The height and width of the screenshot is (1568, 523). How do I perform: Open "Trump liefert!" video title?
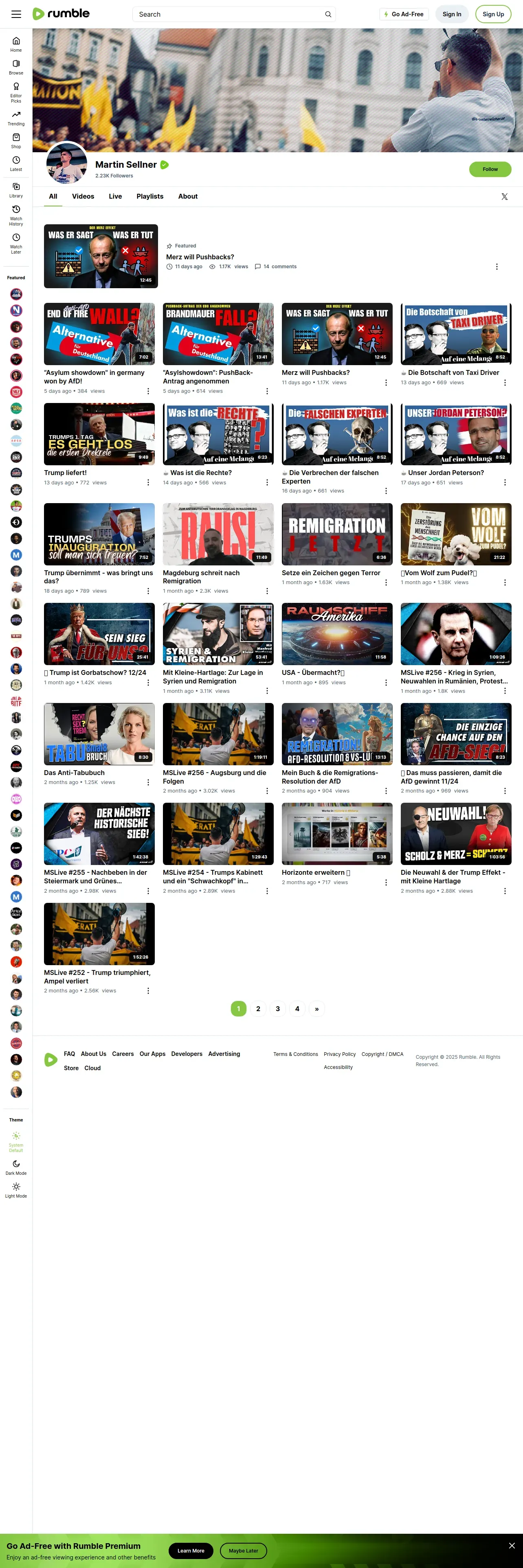pyautogui.click(x=65, y=472)
